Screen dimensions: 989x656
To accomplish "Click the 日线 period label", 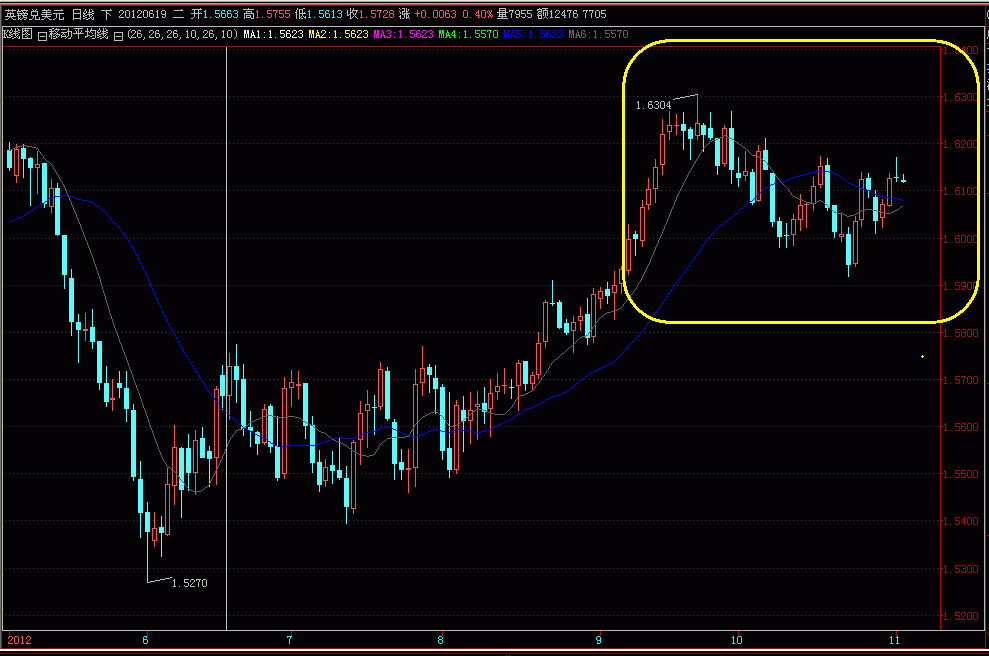I will 83,14.
